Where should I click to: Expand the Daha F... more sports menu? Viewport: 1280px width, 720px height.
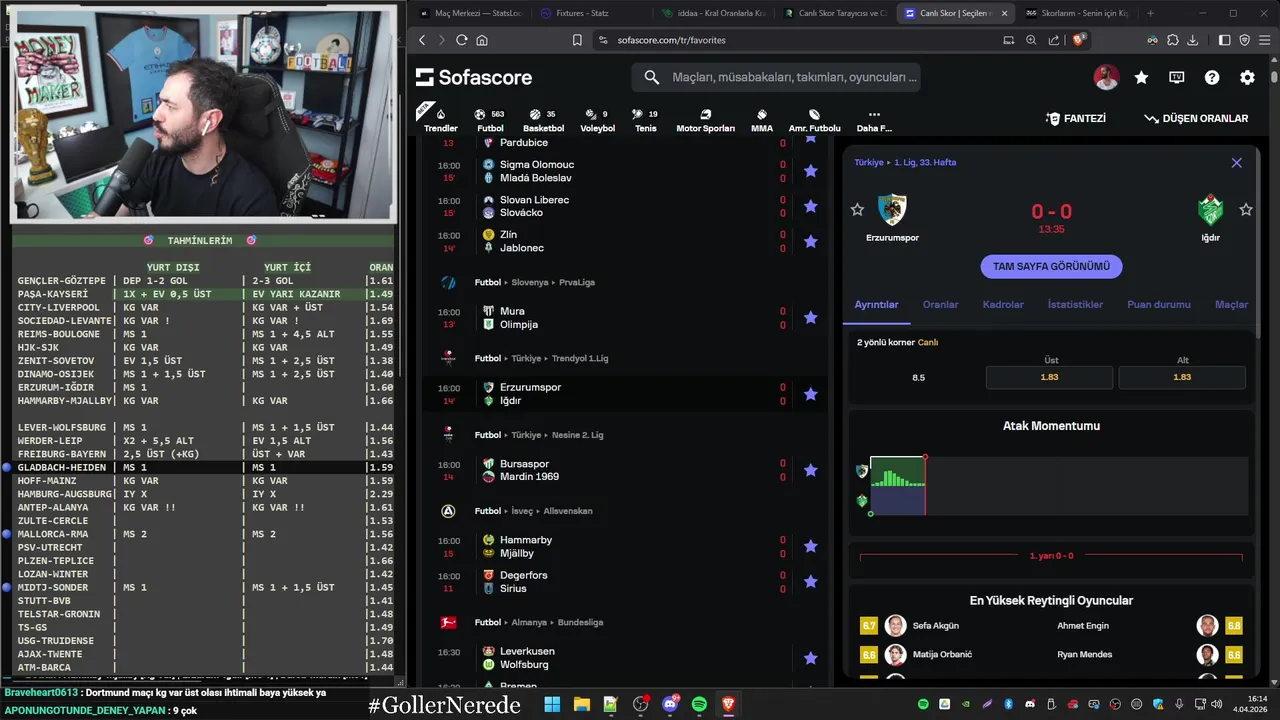(874, 120)
